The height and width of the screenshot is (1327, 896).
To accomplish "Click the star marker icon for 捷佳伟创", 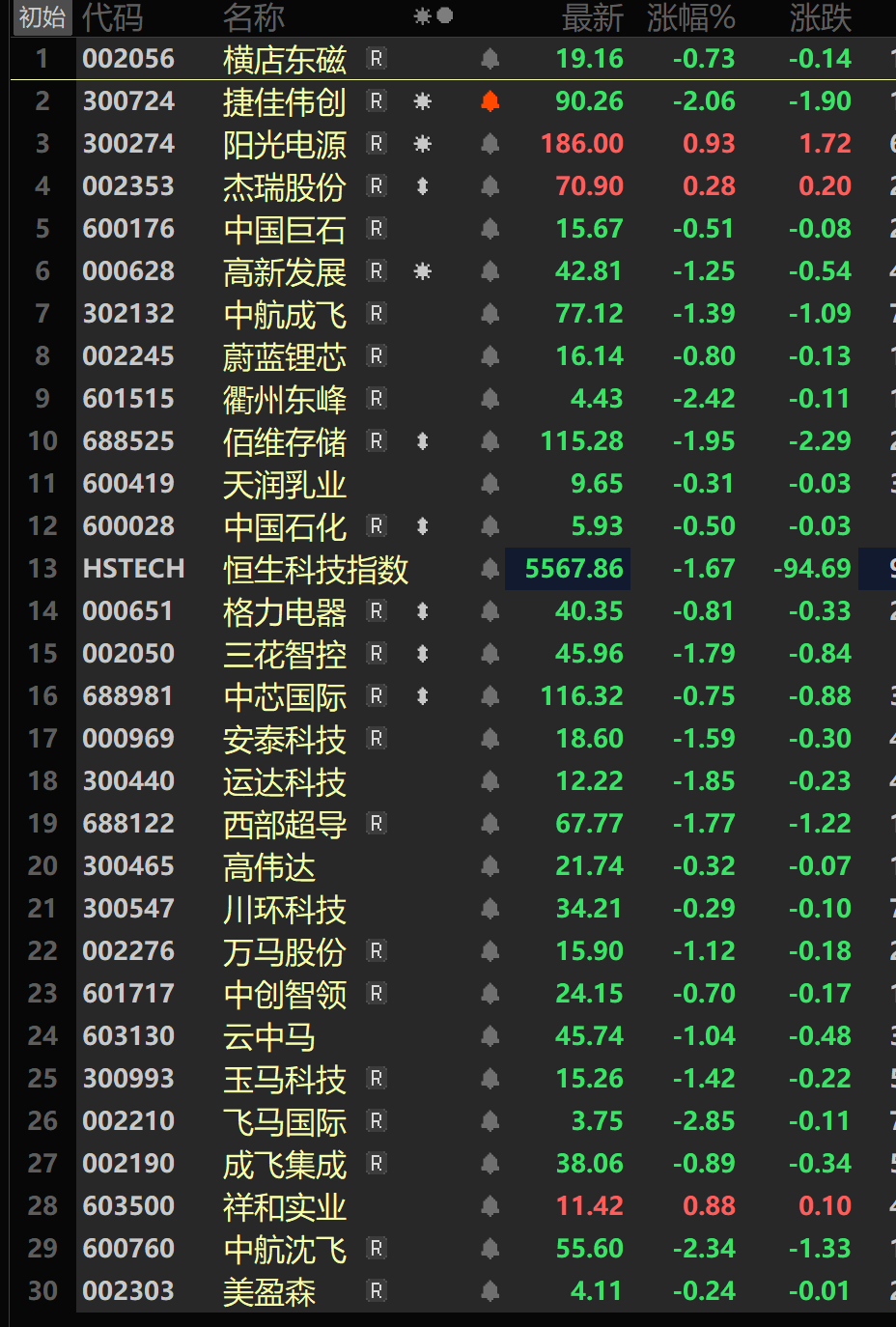I will click(423, 101).
